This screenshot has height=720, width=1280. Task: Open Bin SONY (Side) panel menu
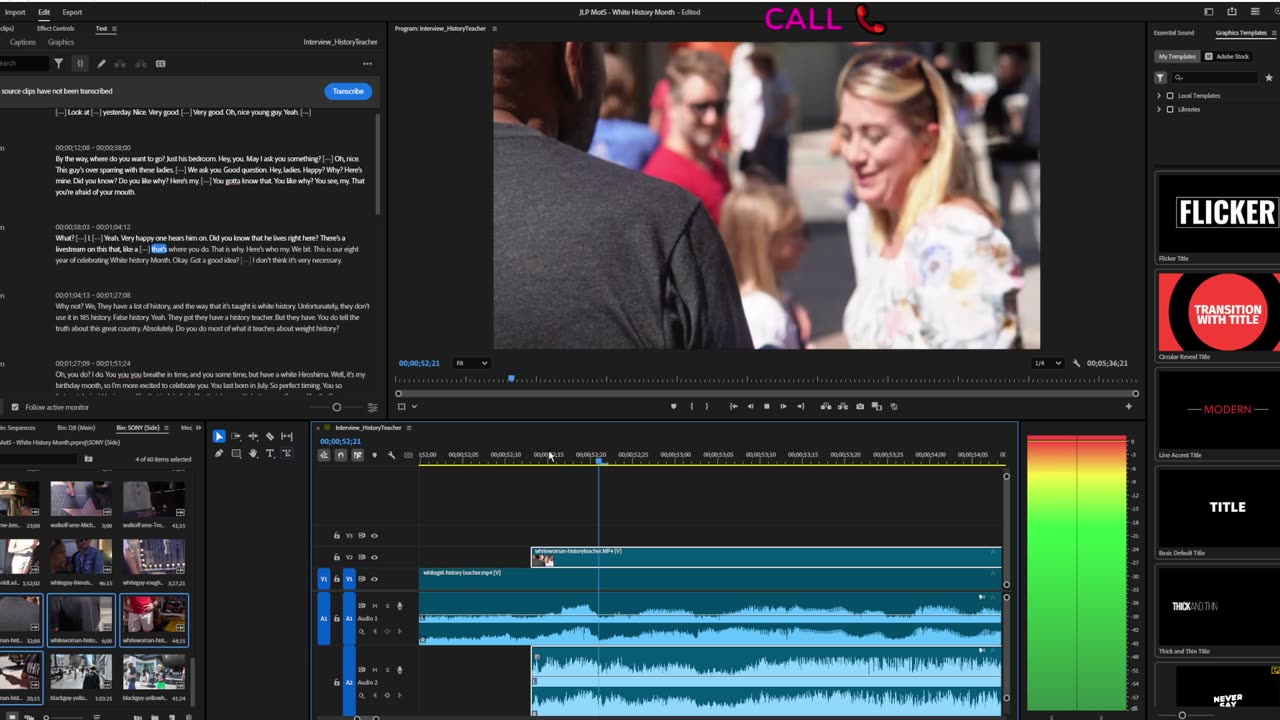(x=167, y=428)
